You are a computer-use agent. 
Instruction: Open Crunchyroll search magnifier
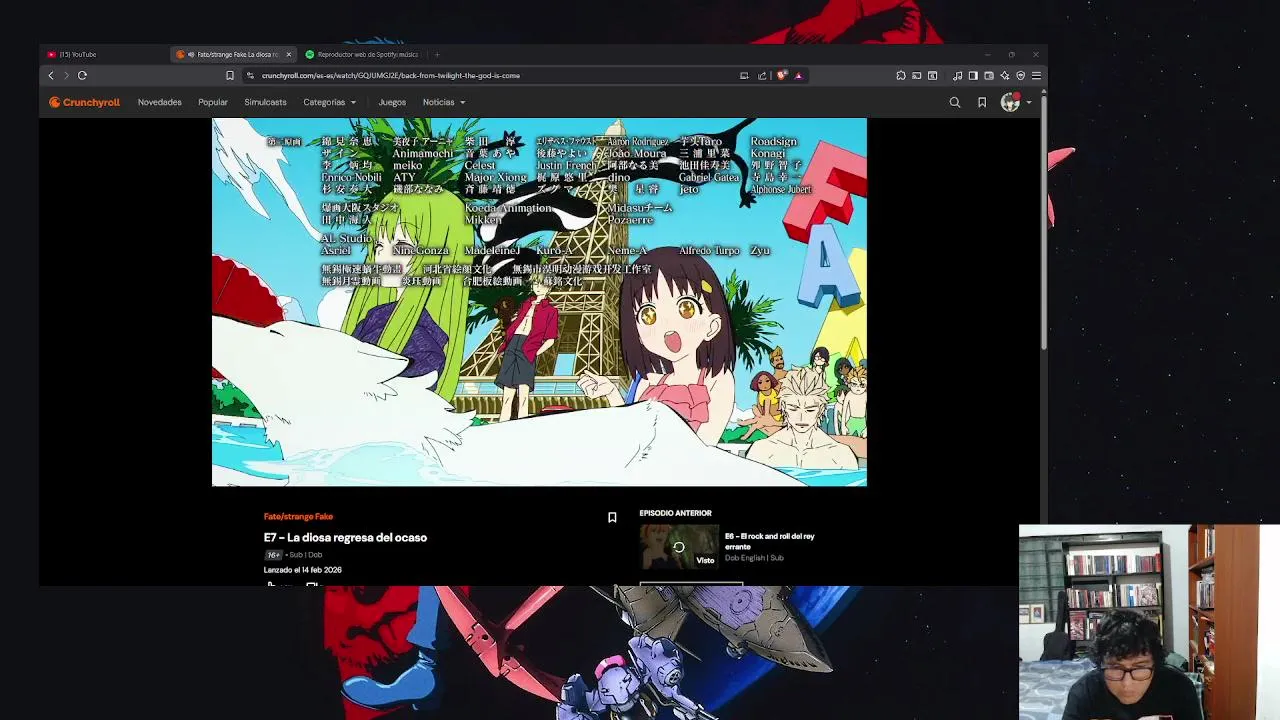click(955, 102)
